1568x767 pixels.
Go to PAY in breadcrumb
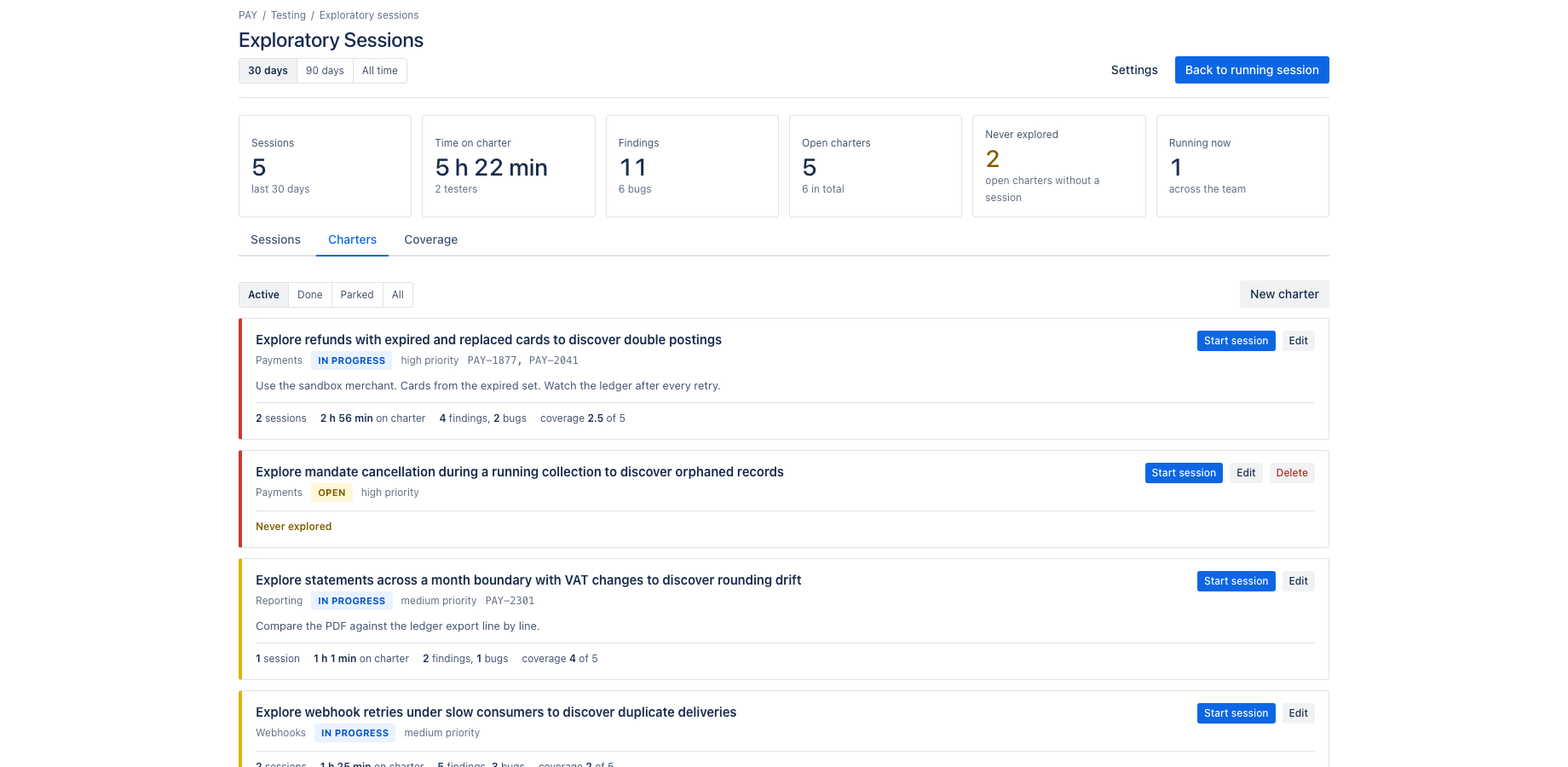point(248,15)
